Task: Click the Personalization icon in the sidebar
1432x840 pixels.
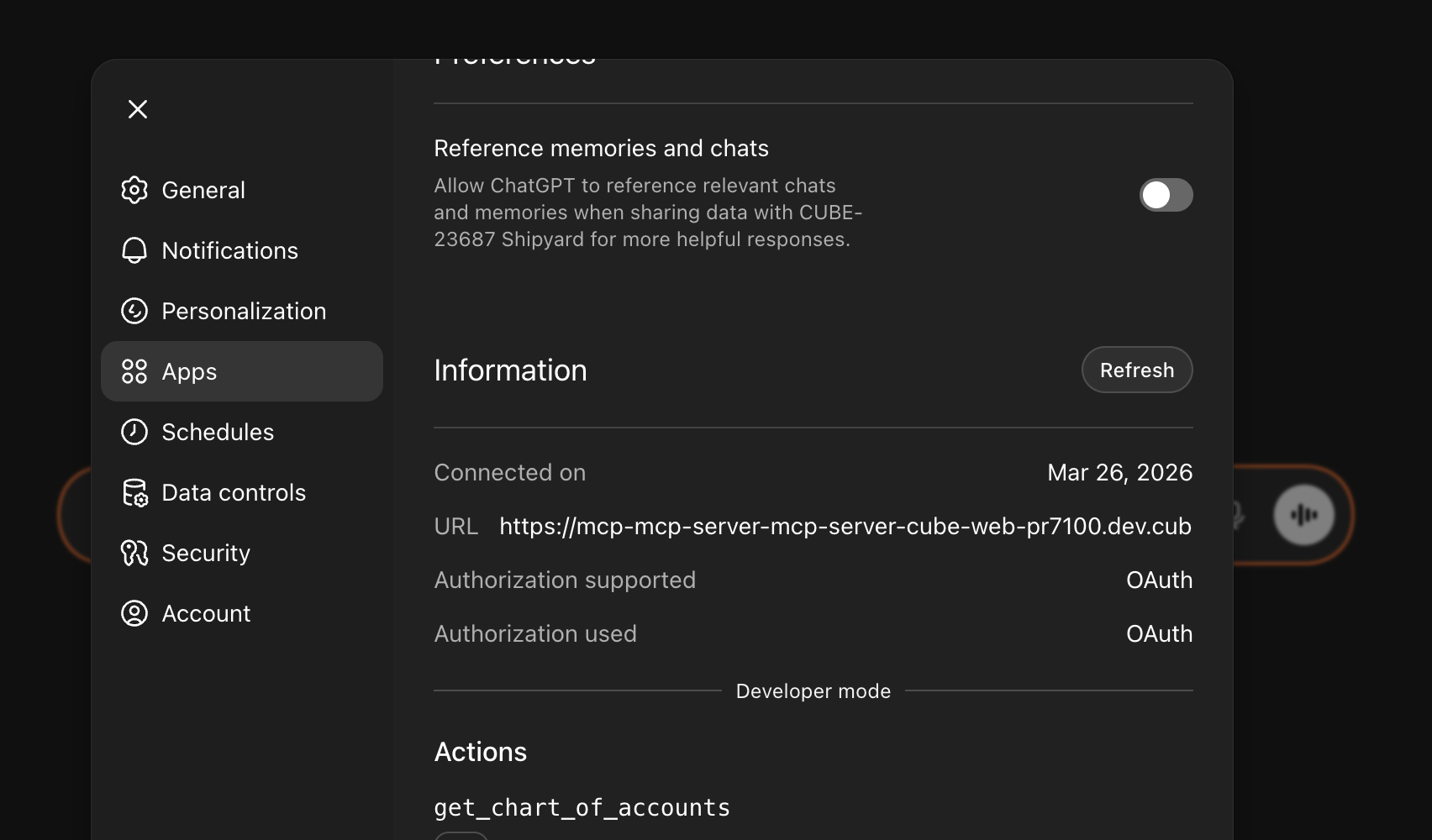Action: coord(134,311)
